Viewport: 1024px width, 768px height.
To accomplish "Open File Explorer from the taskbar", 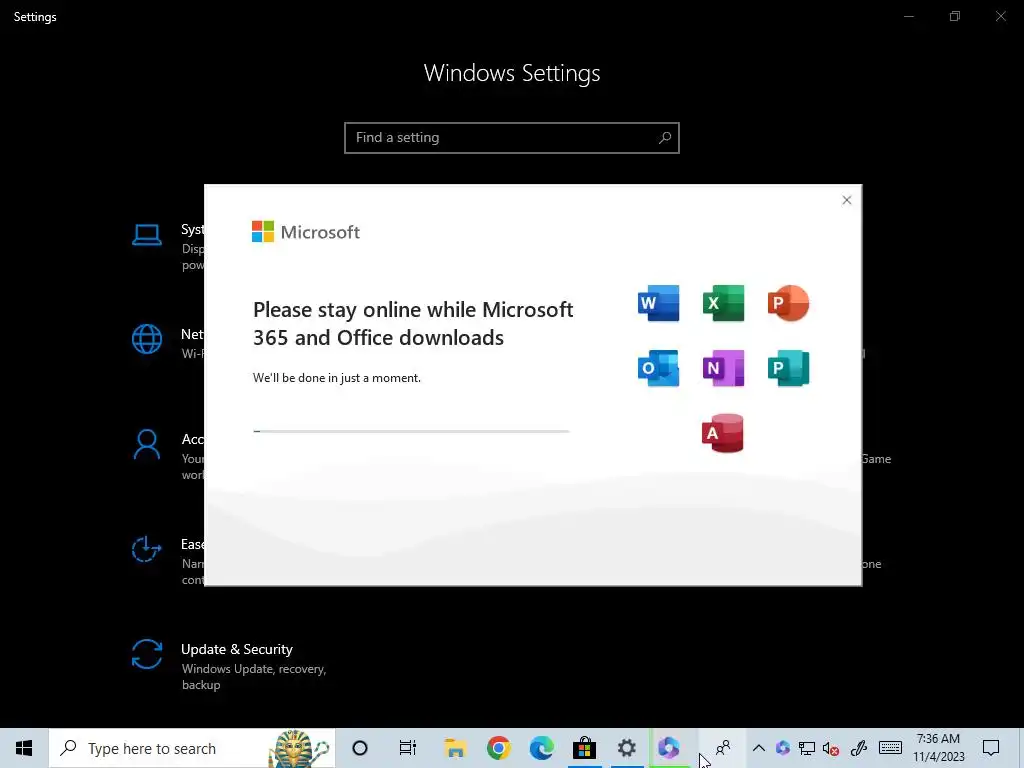I will 455,748.
